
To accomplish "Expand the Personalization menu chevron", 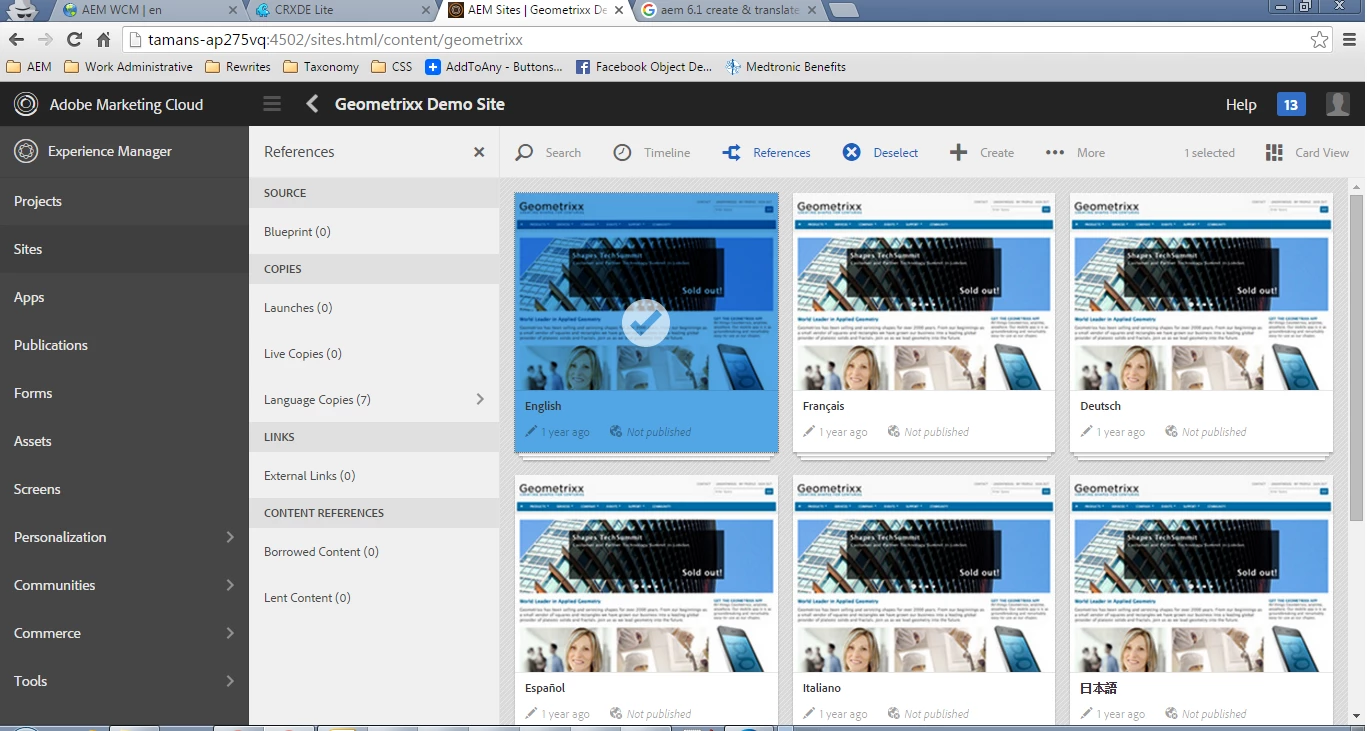I will (230, 537).
